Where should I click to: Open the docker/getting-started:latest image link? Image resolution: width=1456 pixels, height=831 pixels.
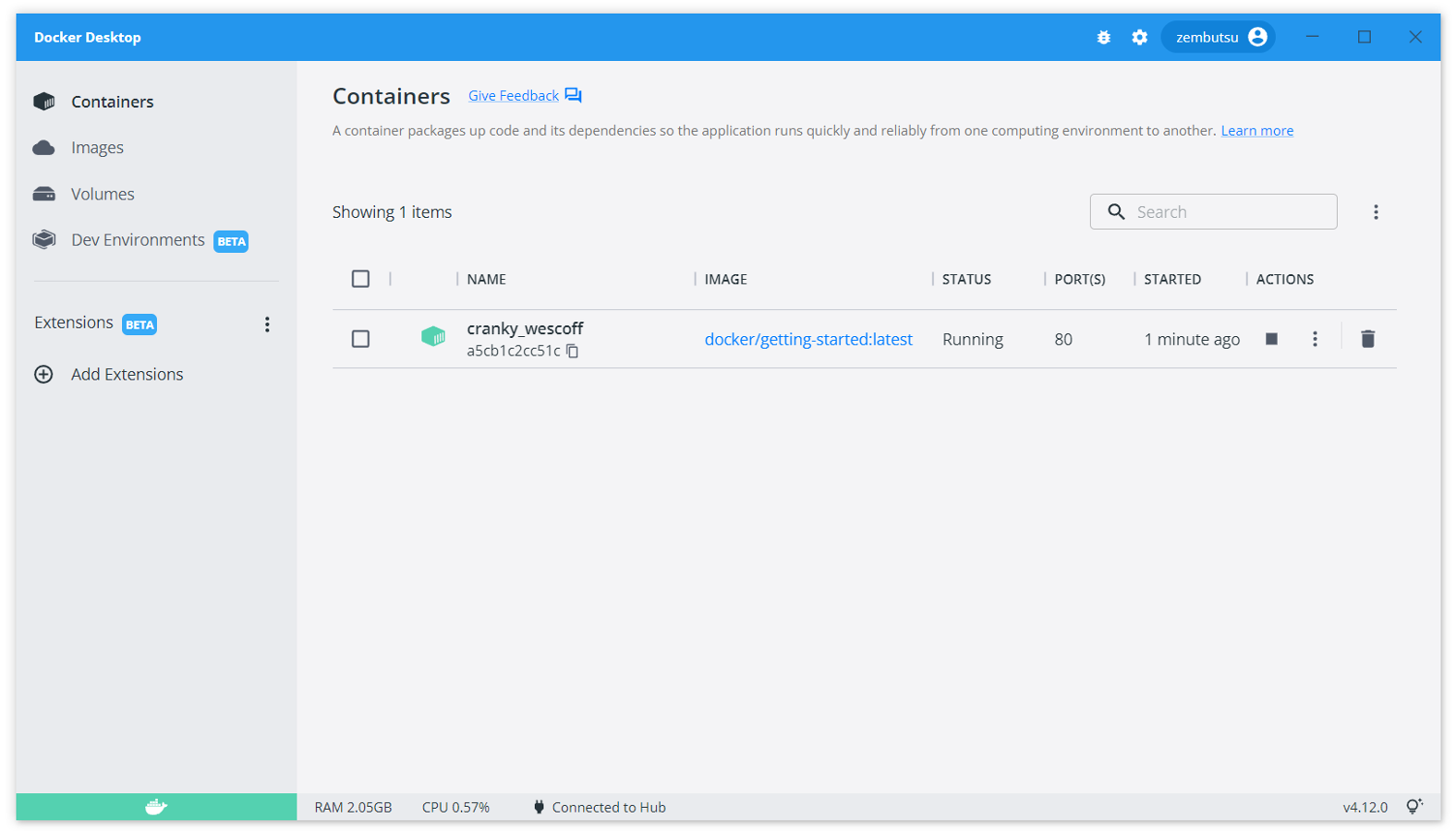[x=808, y=339]
